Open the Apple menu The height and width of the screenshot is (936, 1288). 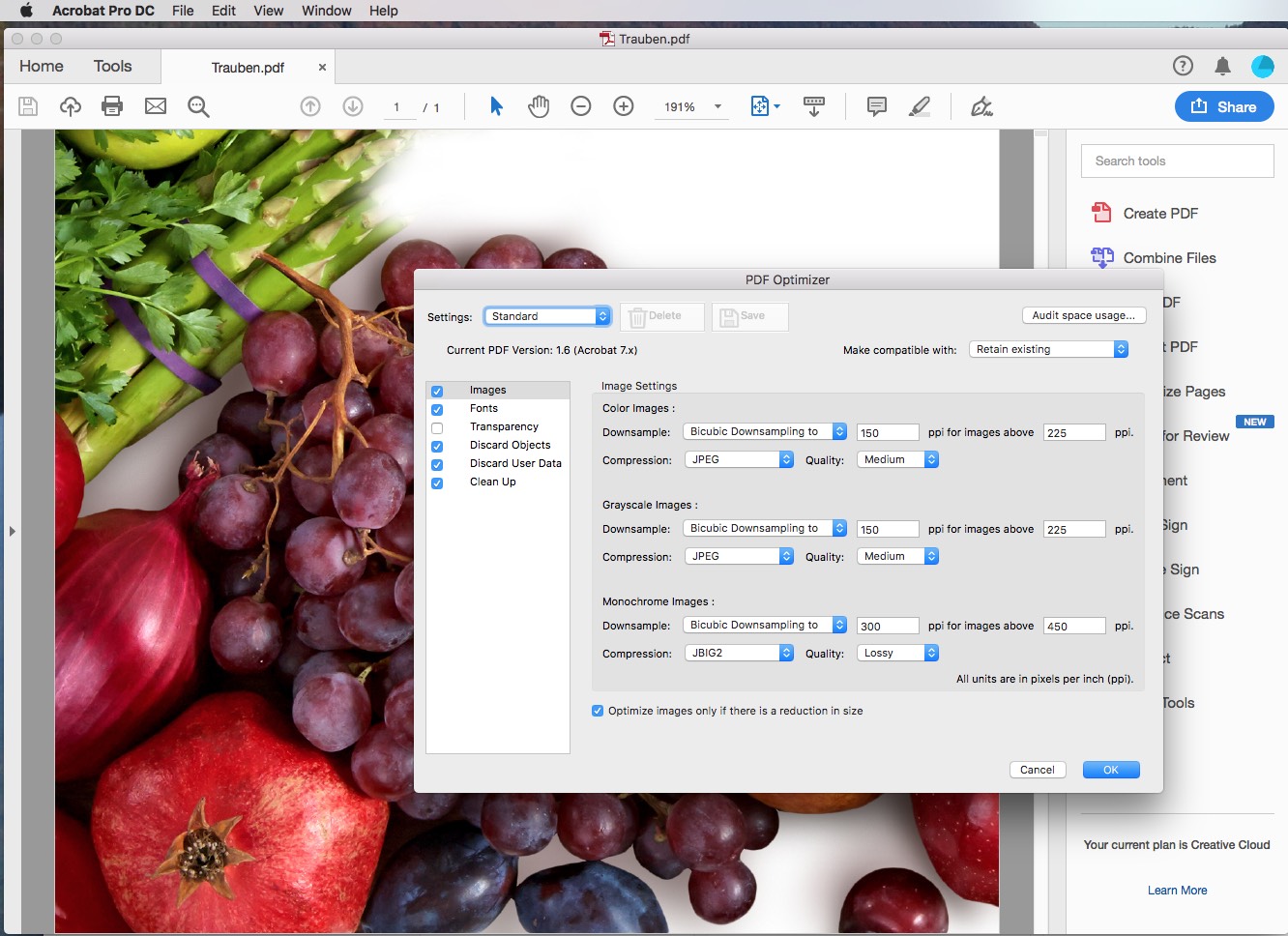click(x=26, y=11)
